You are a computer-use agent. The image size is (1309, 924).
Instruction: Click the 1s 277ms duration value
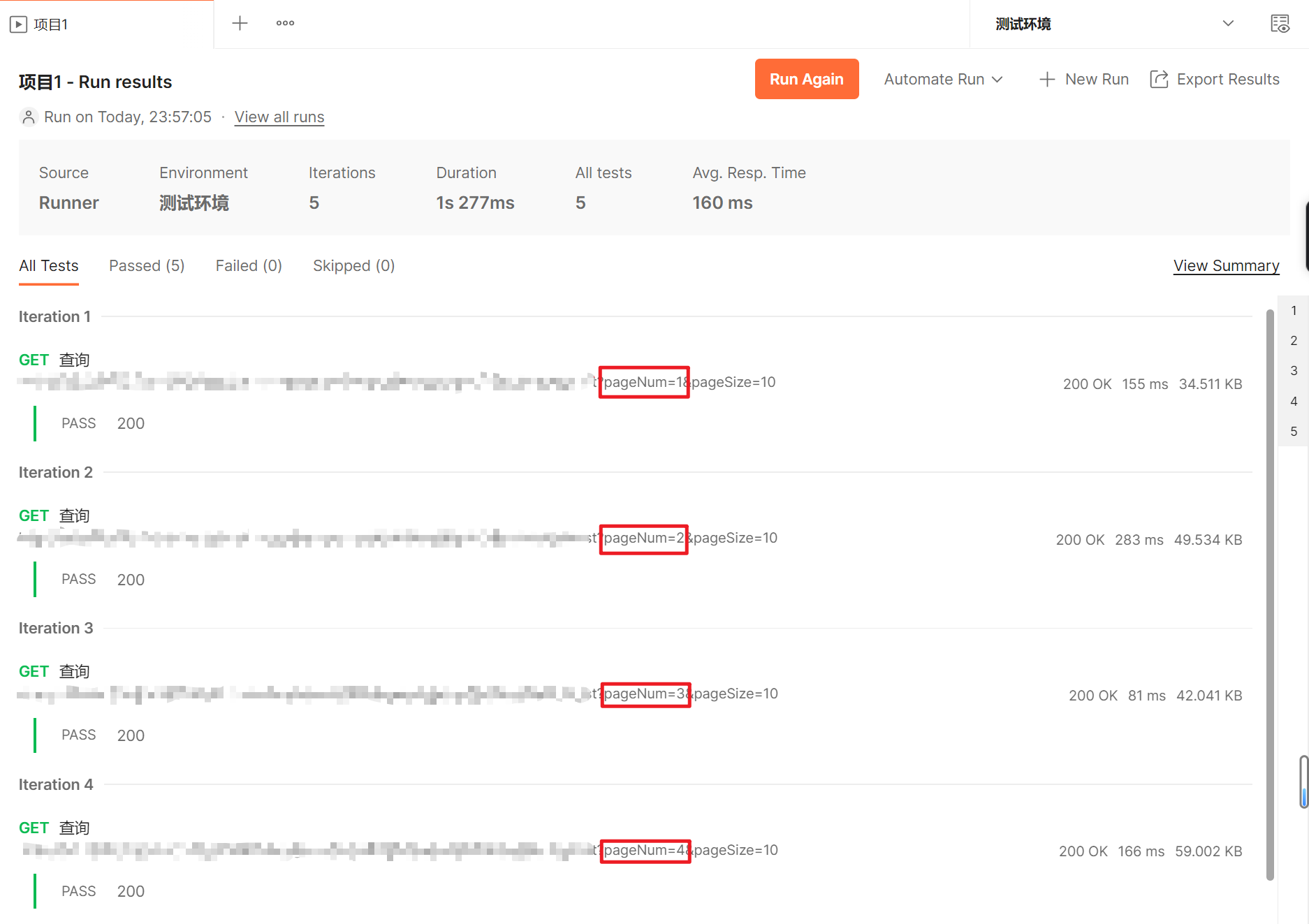[x=475, y=203]
